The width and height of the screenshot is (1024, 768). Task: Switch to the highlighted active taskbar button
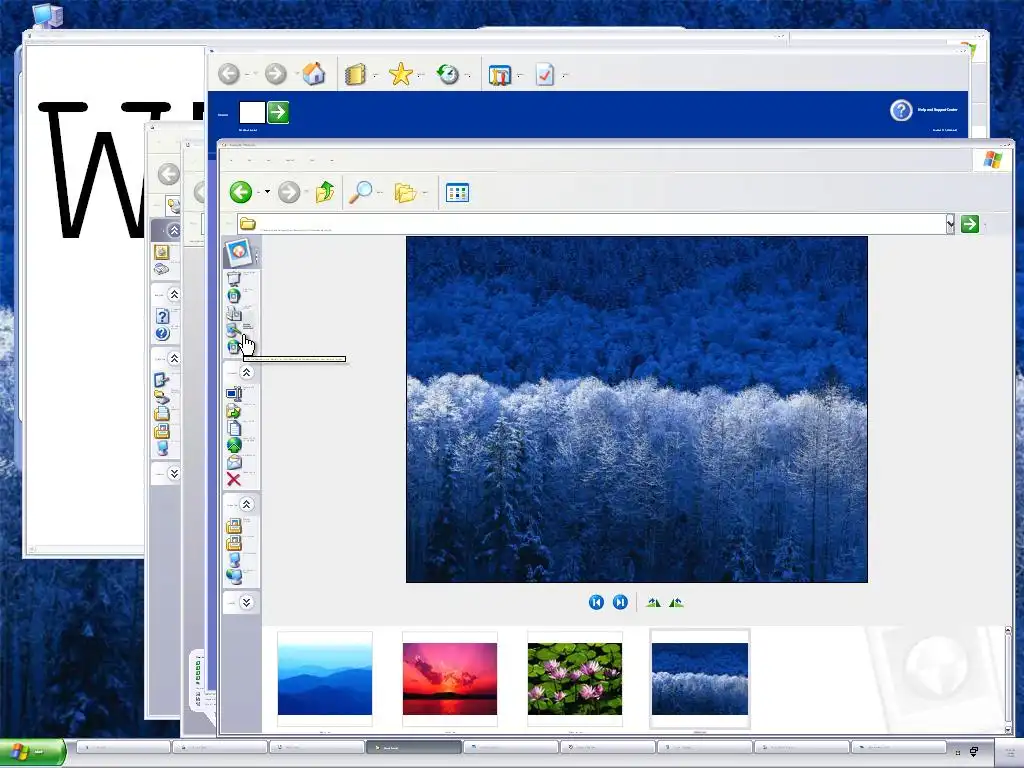pyautogui.click(x=413, y=747)
